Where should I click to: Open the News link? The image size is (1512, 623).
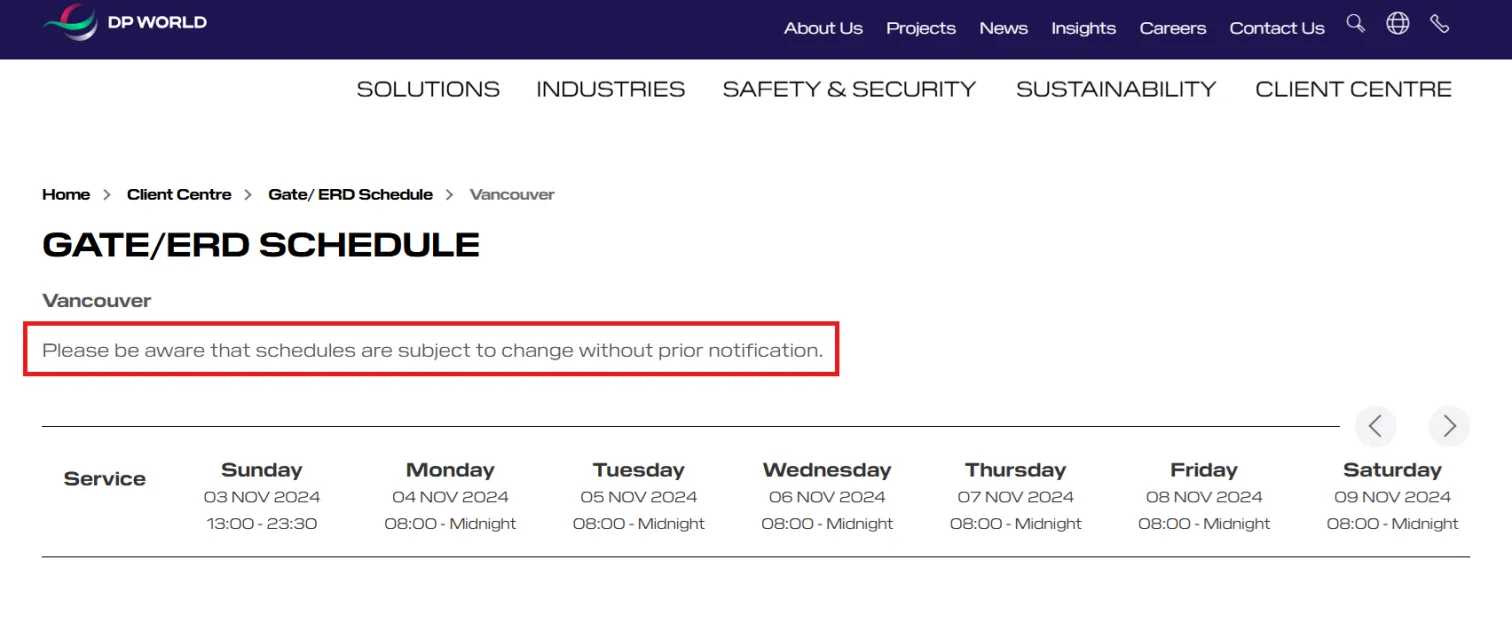pyautogui.click(x=1003, y=28)
